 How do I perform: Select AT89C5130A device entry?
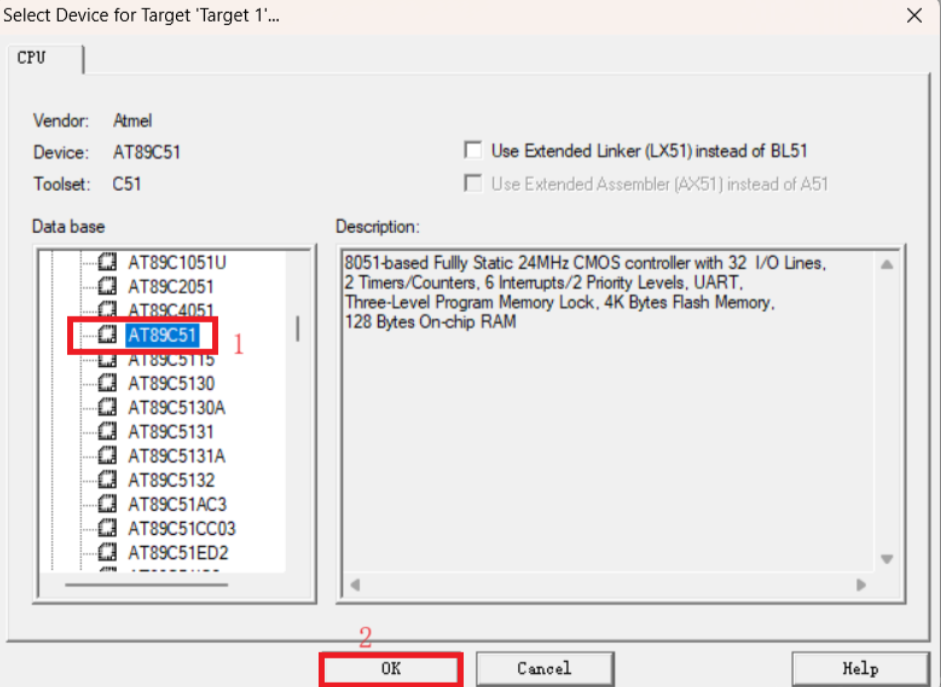[x=176, y=407]
